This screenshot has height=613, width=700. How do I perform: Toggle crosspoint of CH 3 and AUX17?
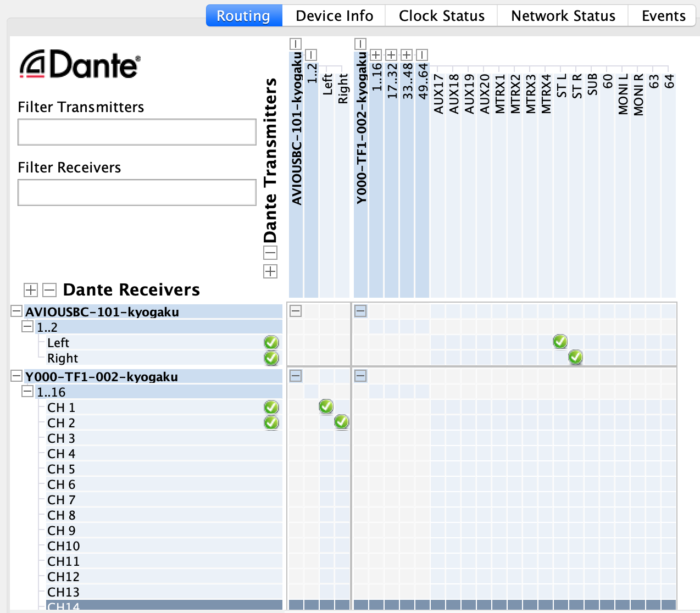click(x=438, y=438)
